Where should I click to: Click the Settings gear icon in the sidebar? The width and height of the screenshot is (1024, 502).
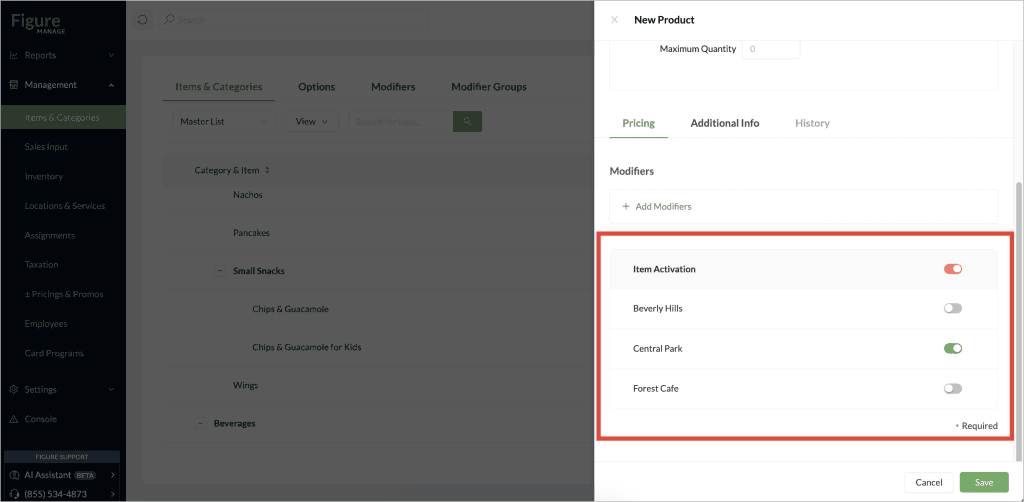pyautogui.click(x=14, y=390)
